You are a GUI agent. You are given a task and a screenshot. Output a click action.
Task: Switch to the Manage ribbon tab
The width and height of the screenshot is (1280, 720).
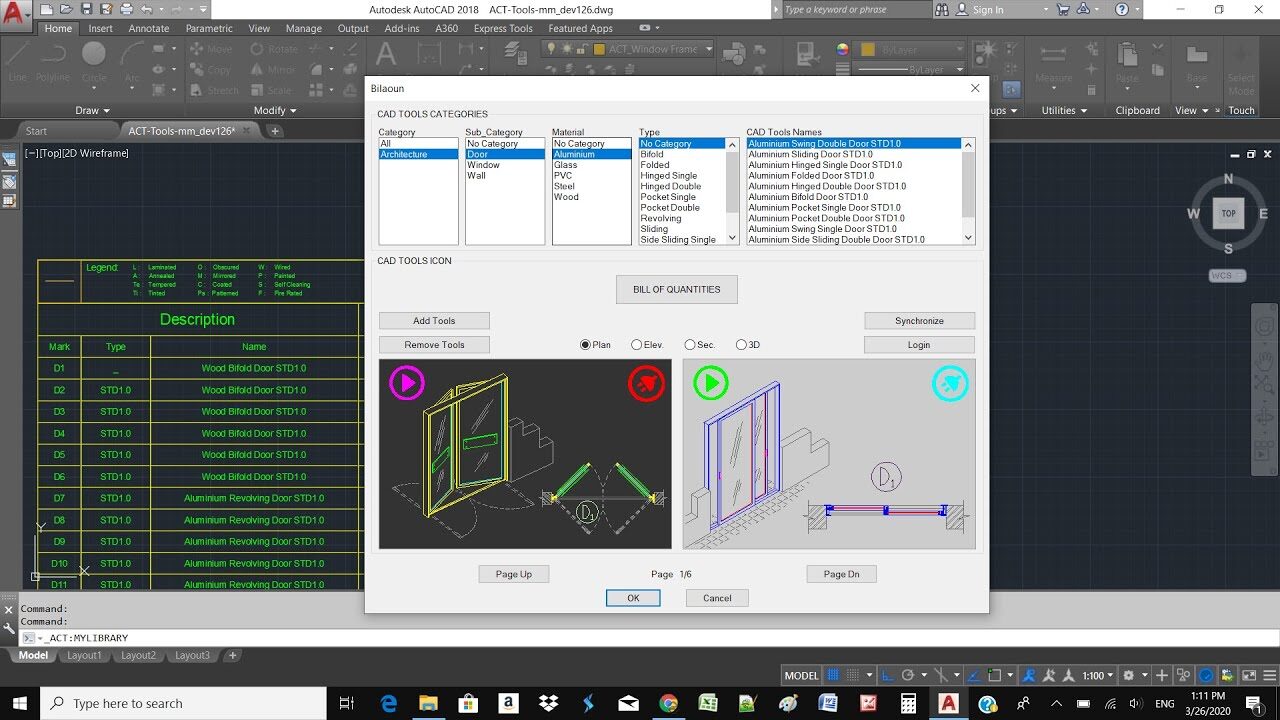(304, 29)
